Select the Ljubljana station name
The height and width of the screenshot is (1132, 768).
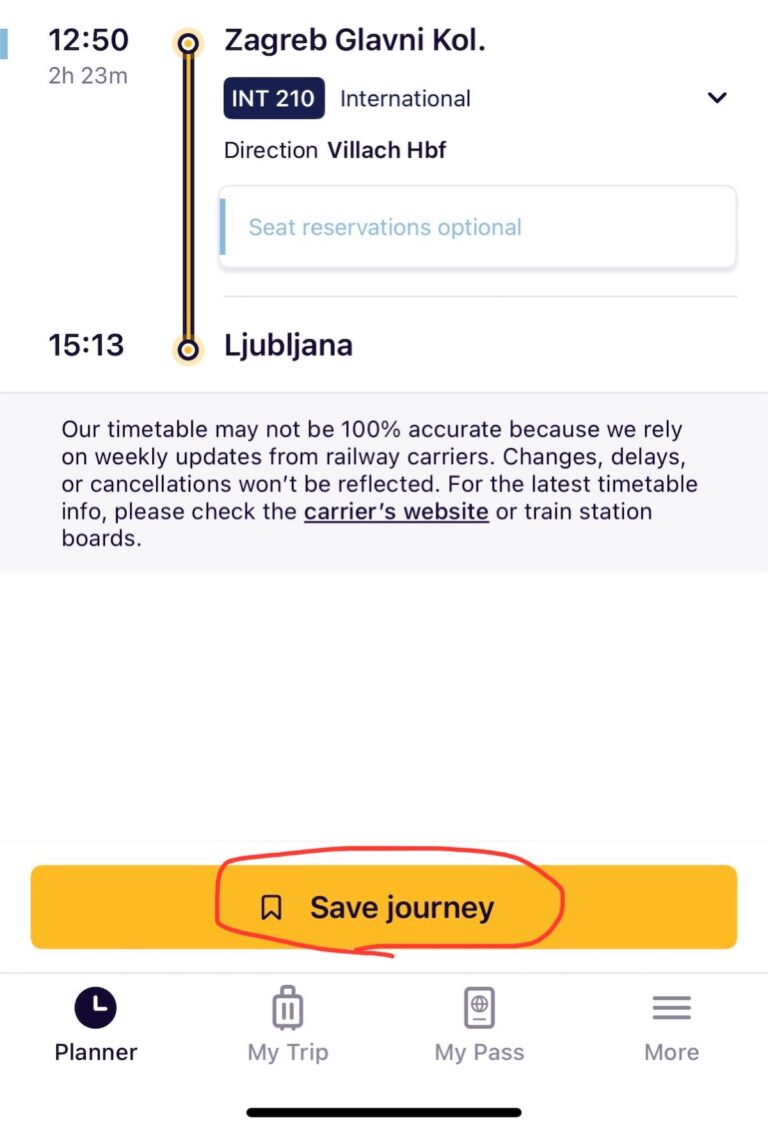pyautogui.click(x=288, y=346)
